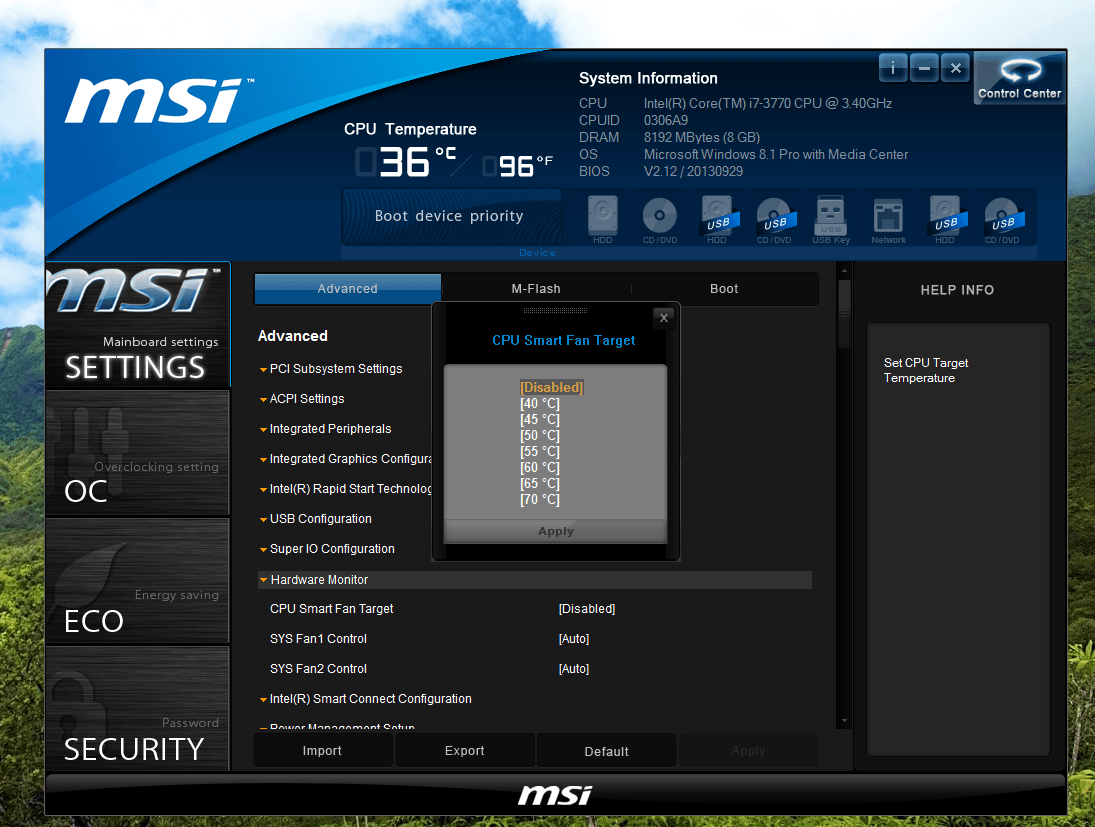Click the USB Key boot device icon
Viewport: 1095px width, 827px height.
[831, 217]
